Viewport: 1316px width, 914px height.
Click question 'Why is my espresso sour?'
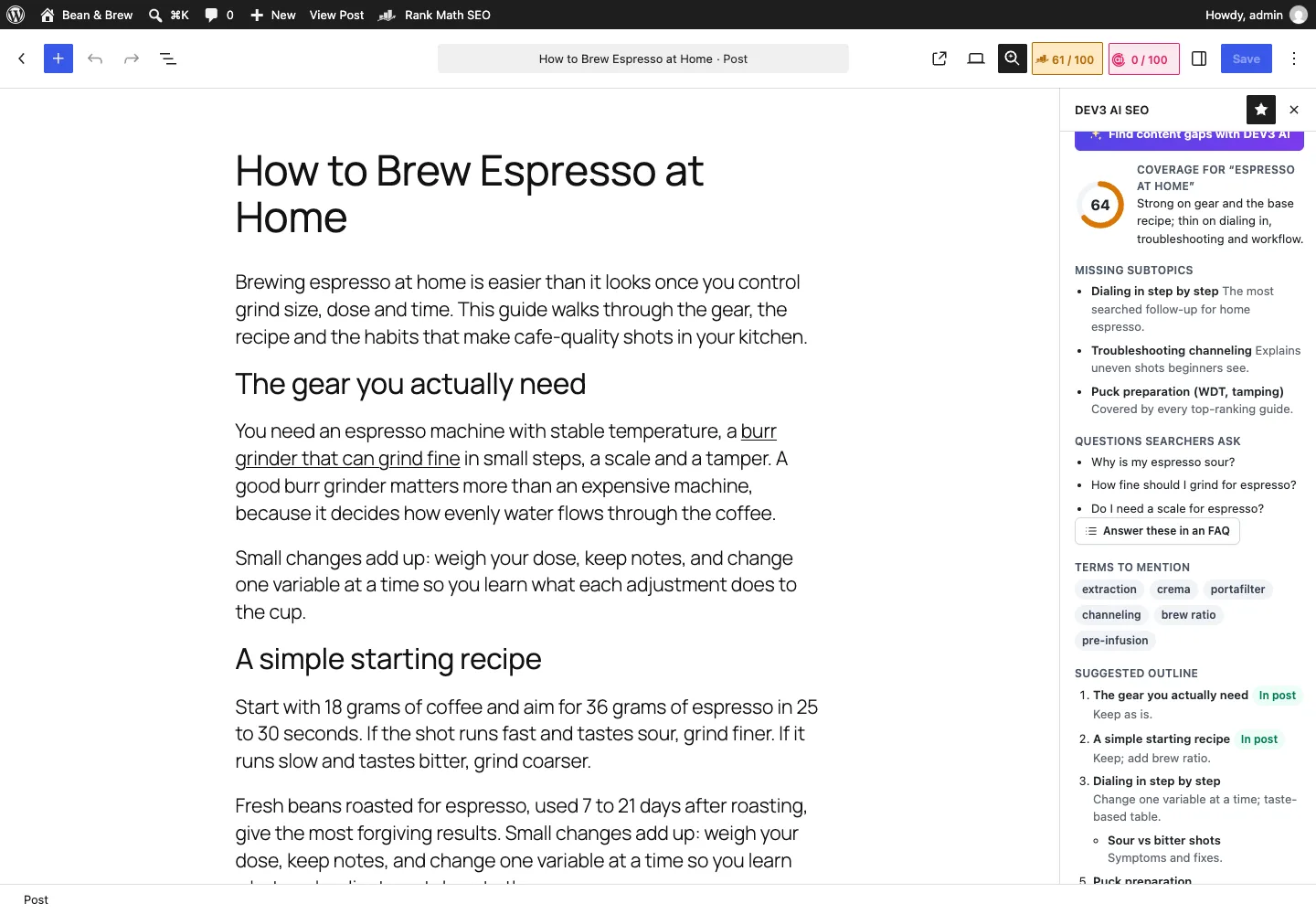(1162, 462)
